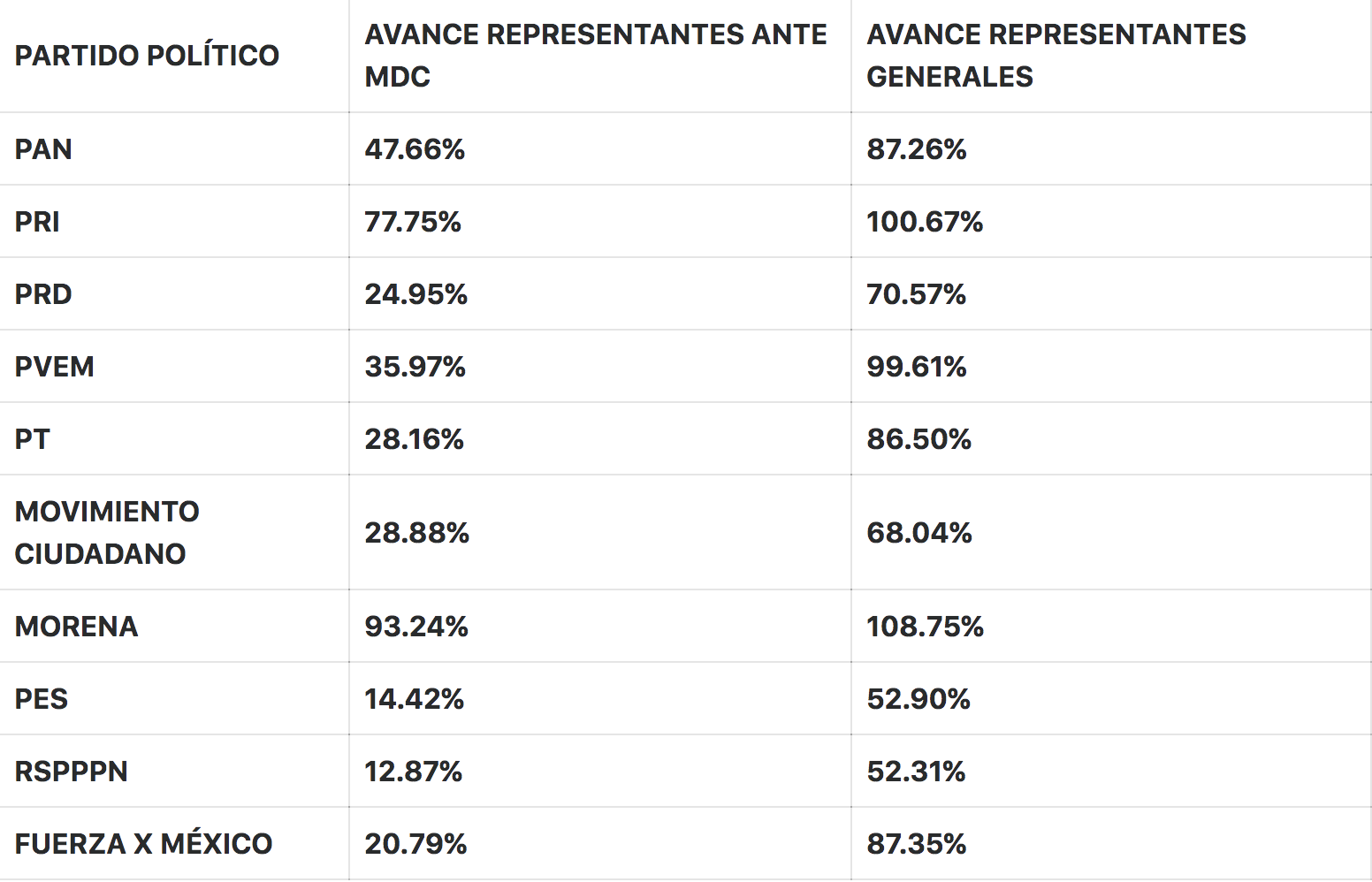Image resolution: width=1372 pixels, height=882 pixels.
Task: Select the PAN party name cell
Action: (x=43, y=149)
